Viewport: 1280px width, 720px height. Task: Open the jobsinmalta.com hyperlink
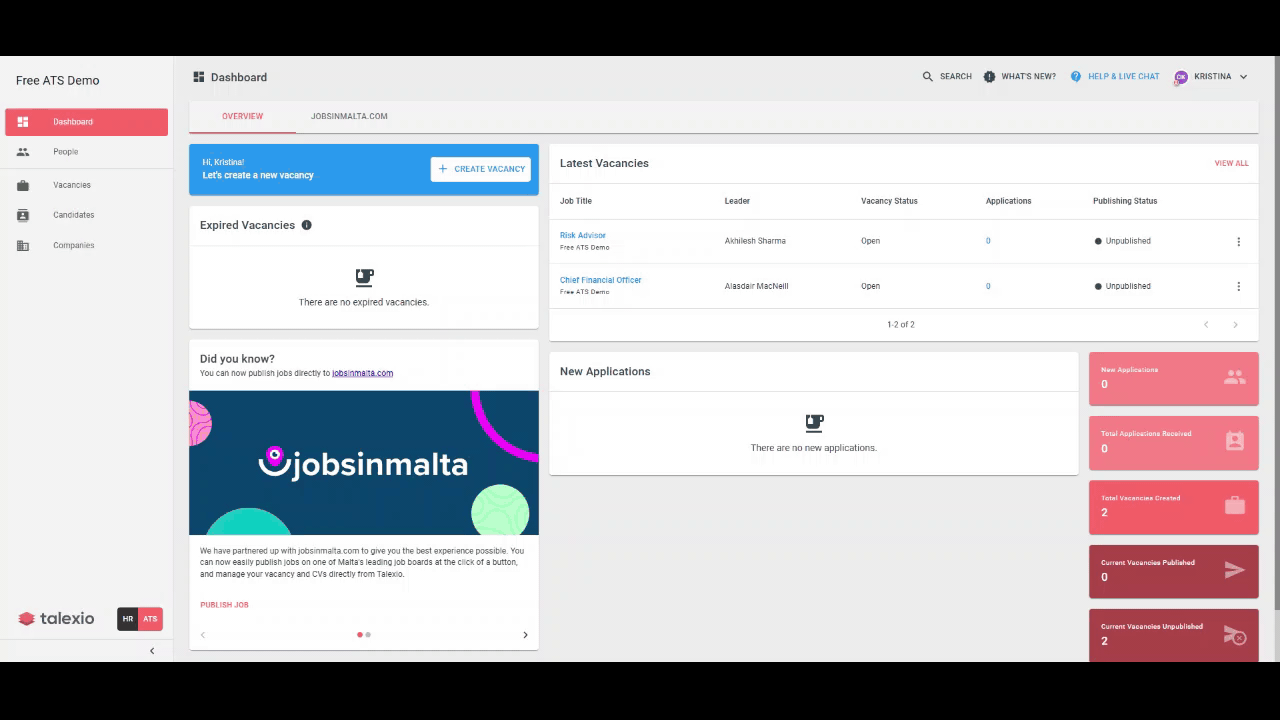click(362, 373)
